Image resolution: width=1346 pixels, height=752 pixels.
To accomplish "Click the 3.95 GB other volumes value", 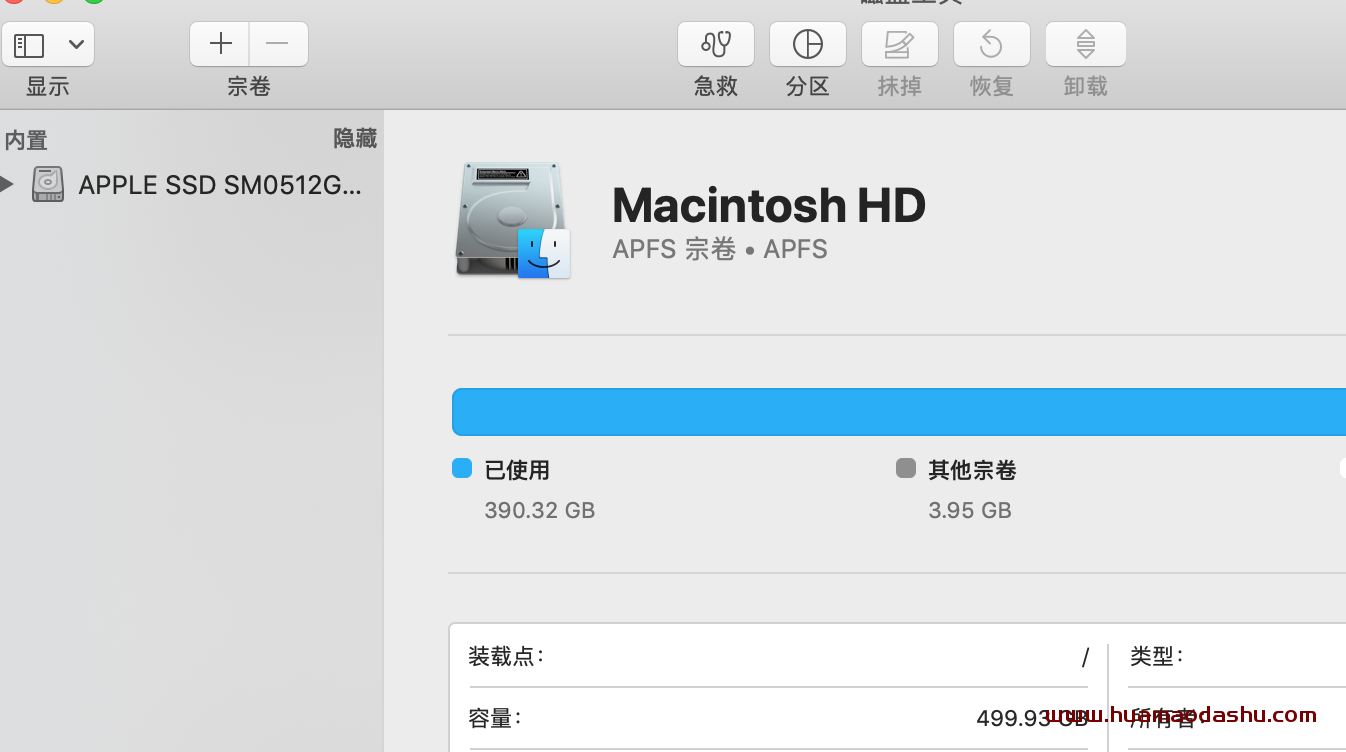I will click(970, 510).
